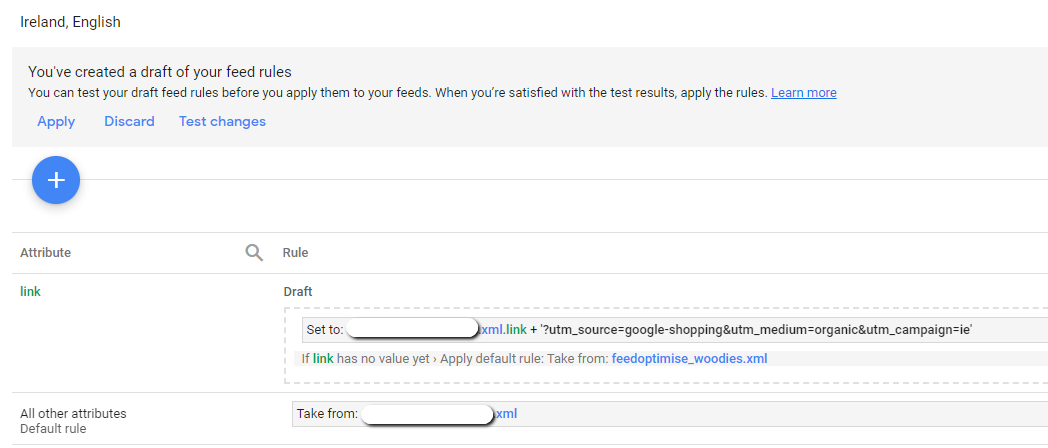Click the draft feed rules notice heading

160,72
